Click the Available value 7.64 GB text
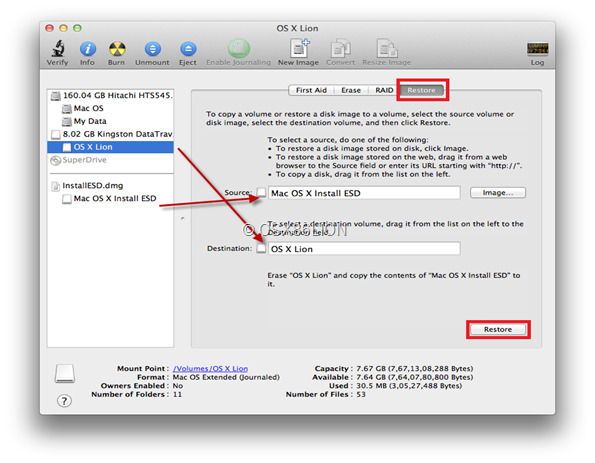 pyautogui.click(x=414, y=377)
